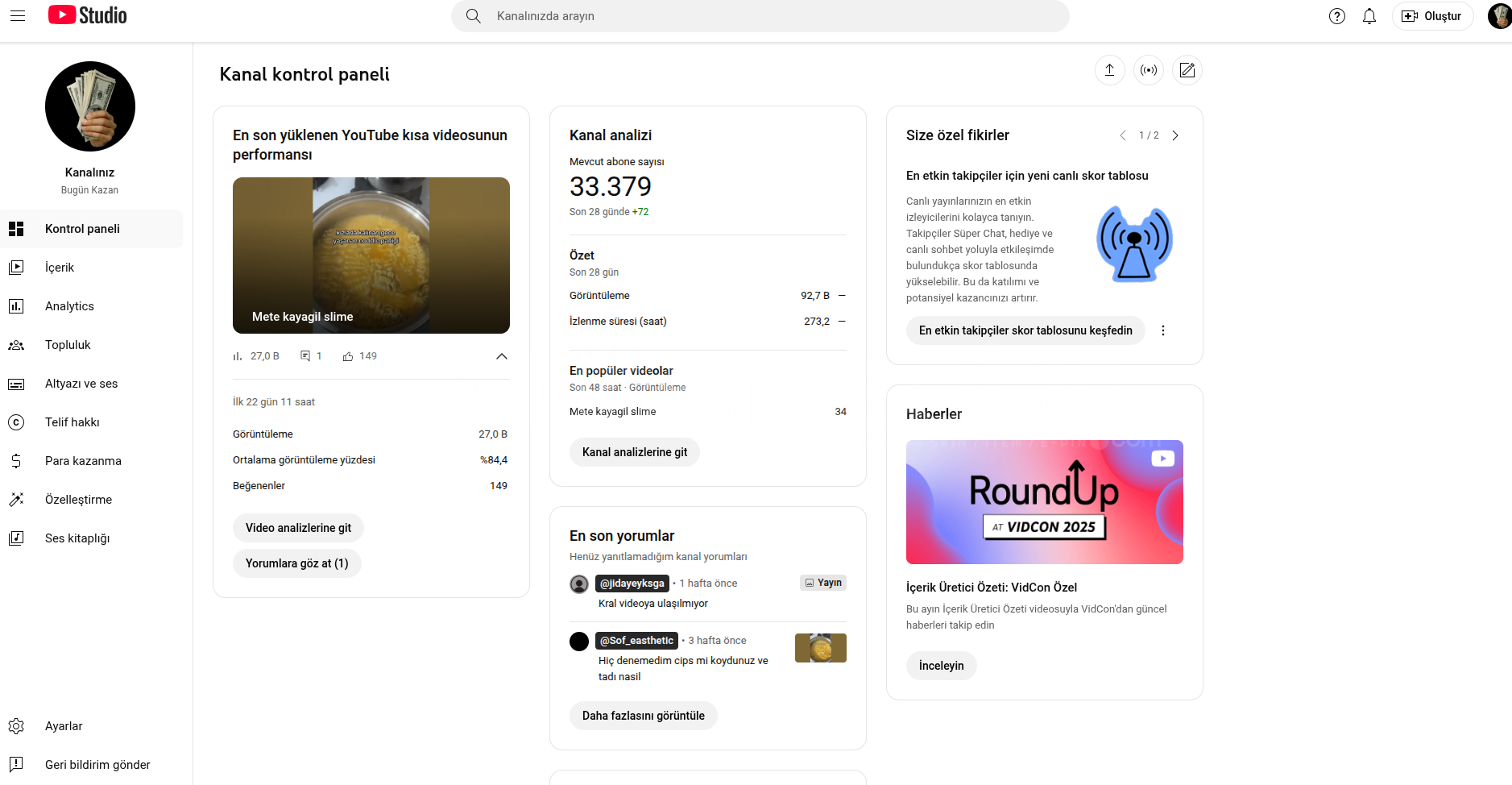Start a live stream via broadcast icon
The image size is (1512, 785).
[1149, 70]
